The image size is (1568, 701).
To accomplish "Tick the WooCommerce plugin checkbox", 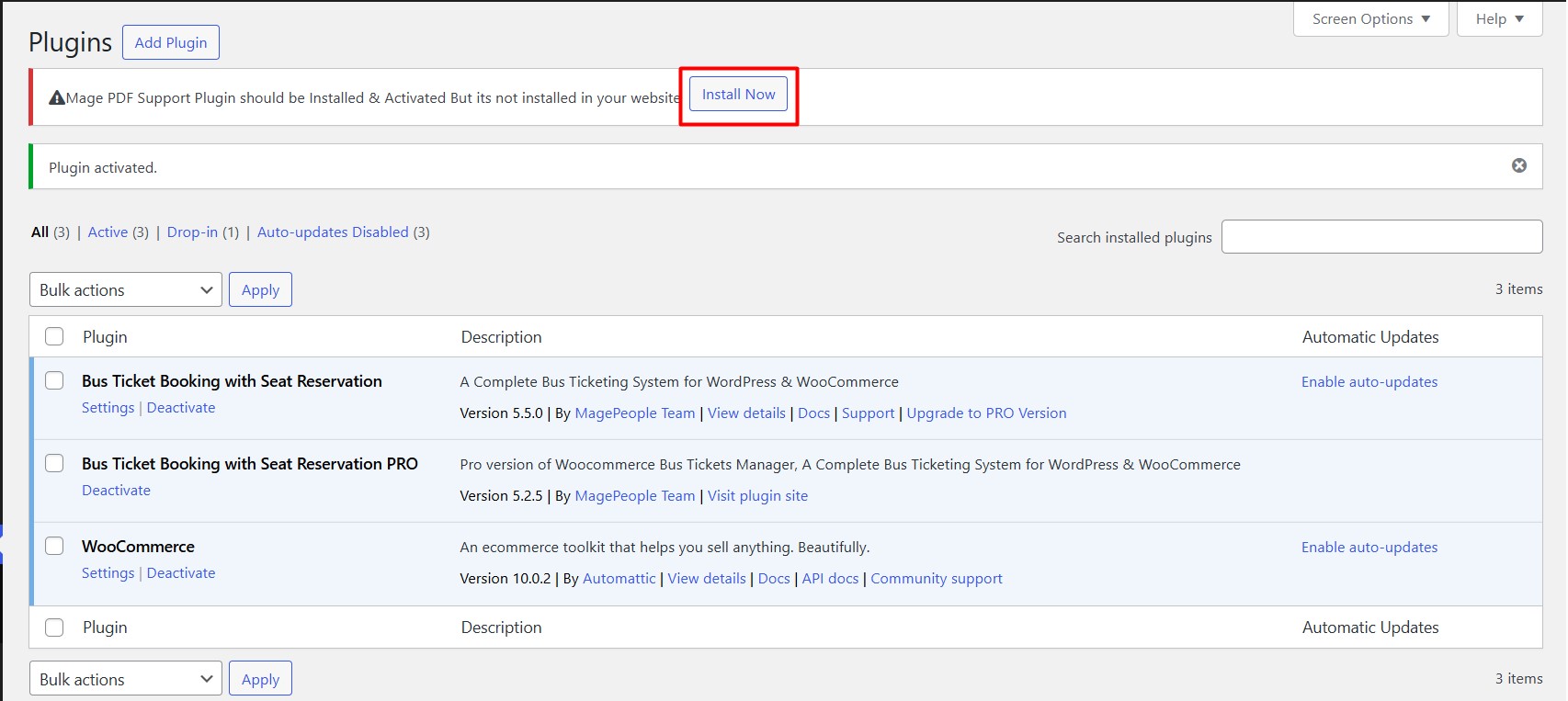I will click(54, 546).
